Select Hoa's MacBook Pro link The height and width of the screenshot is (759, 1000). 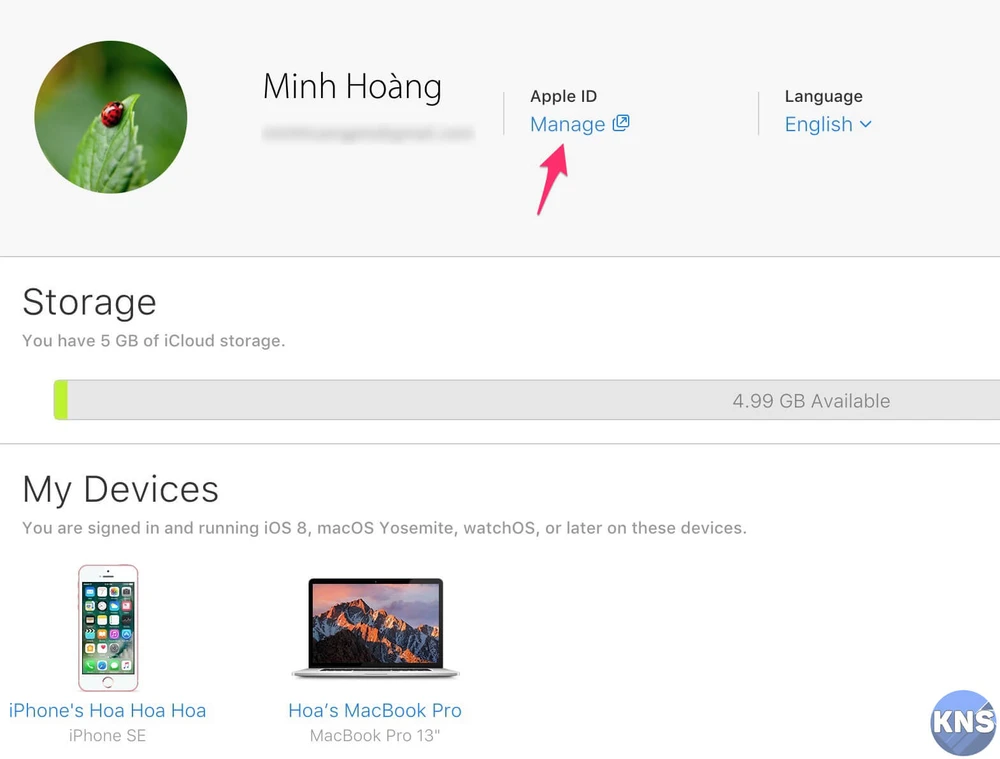click(x=375, y=710)
